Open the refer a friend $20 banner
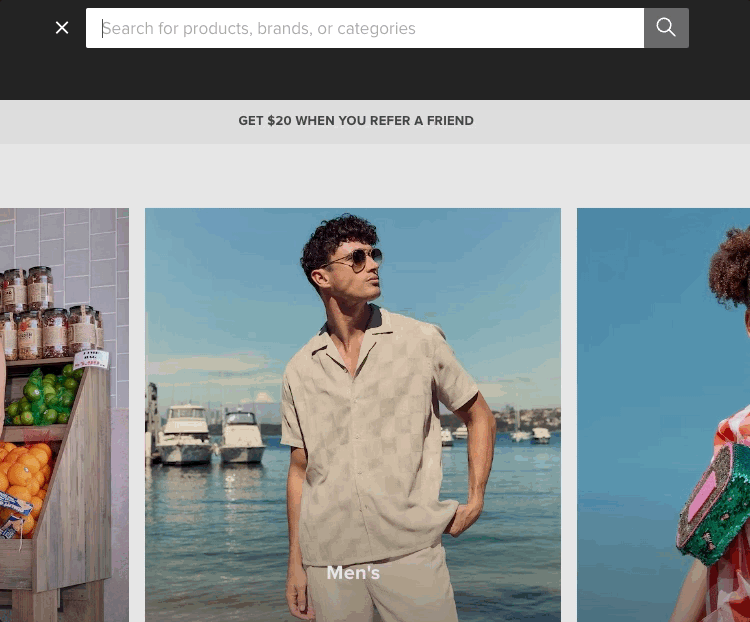This screenshot has height=622, width=750. [x=356, y=121]
